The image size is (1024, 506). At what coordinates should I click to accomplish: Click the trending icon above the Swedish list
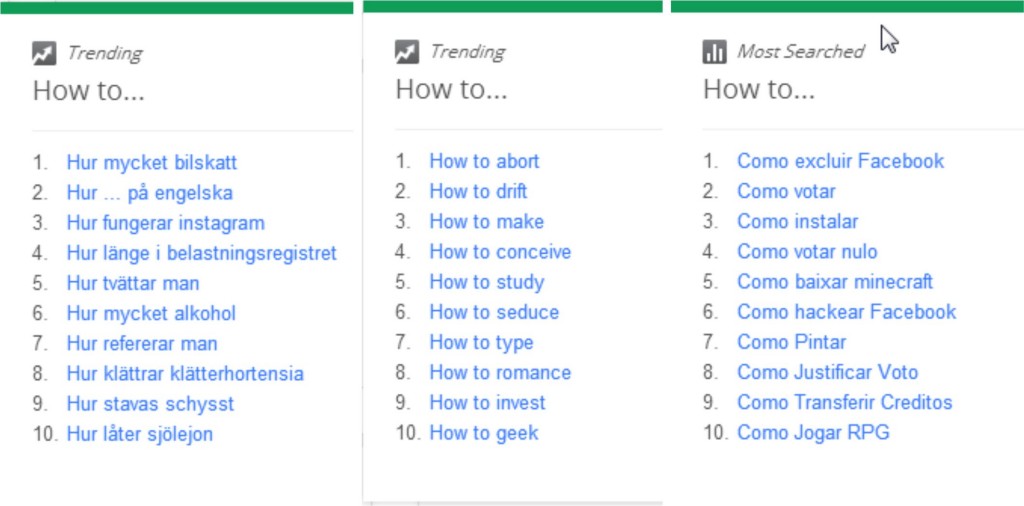click(44, 54)
